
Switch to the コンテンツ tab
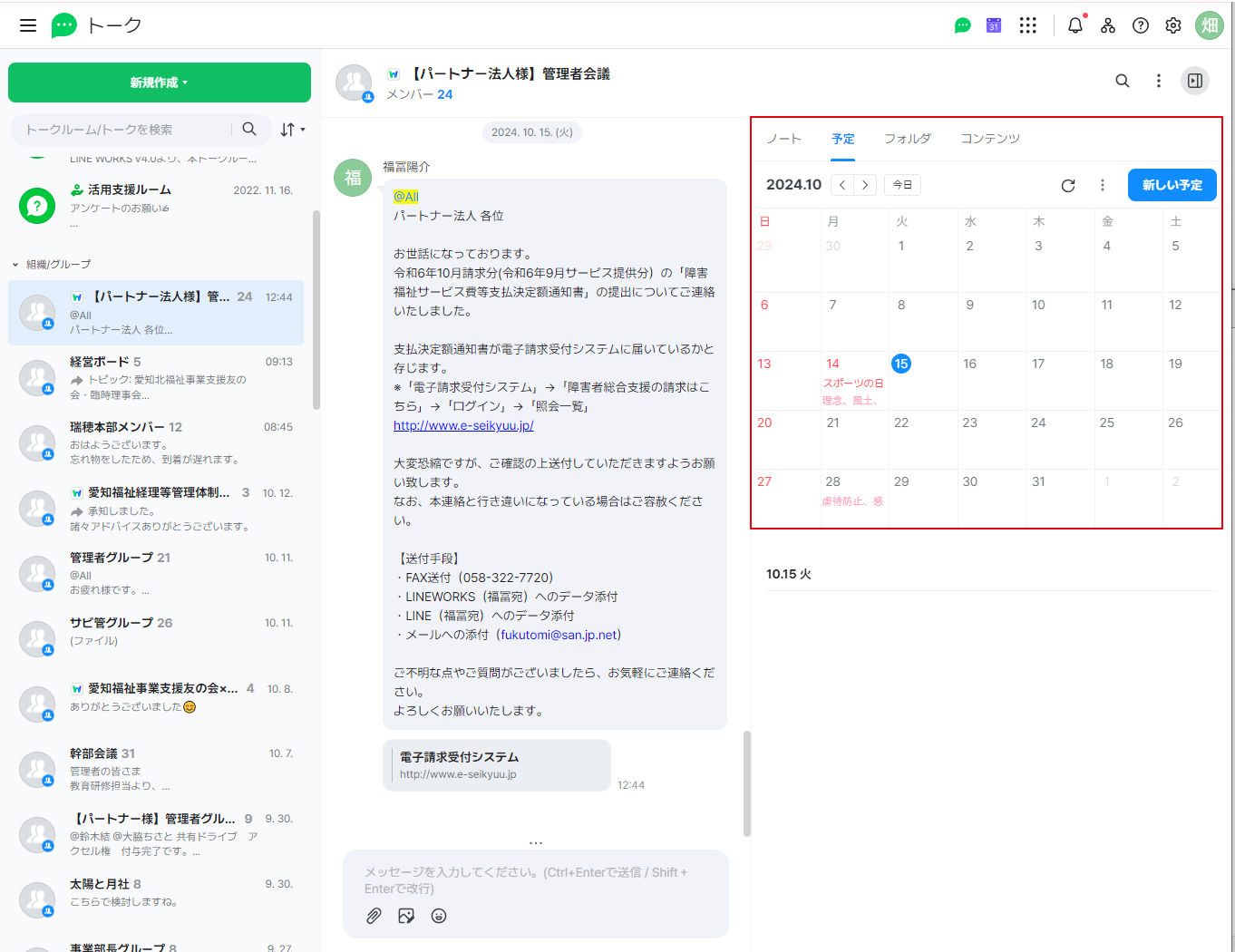(x=990, y=139)
